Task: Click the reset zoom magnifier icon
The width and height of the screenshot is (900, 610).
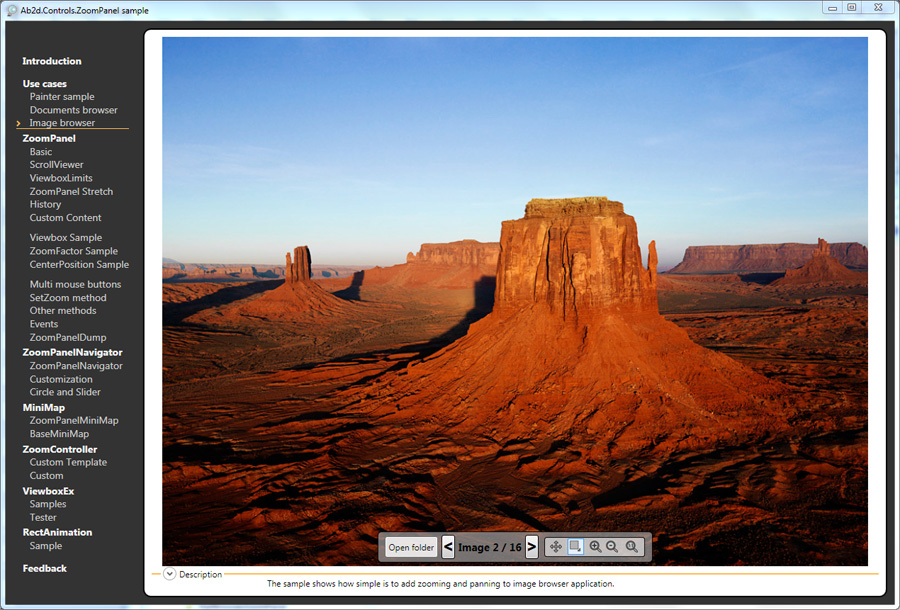Action: (632, 547)
